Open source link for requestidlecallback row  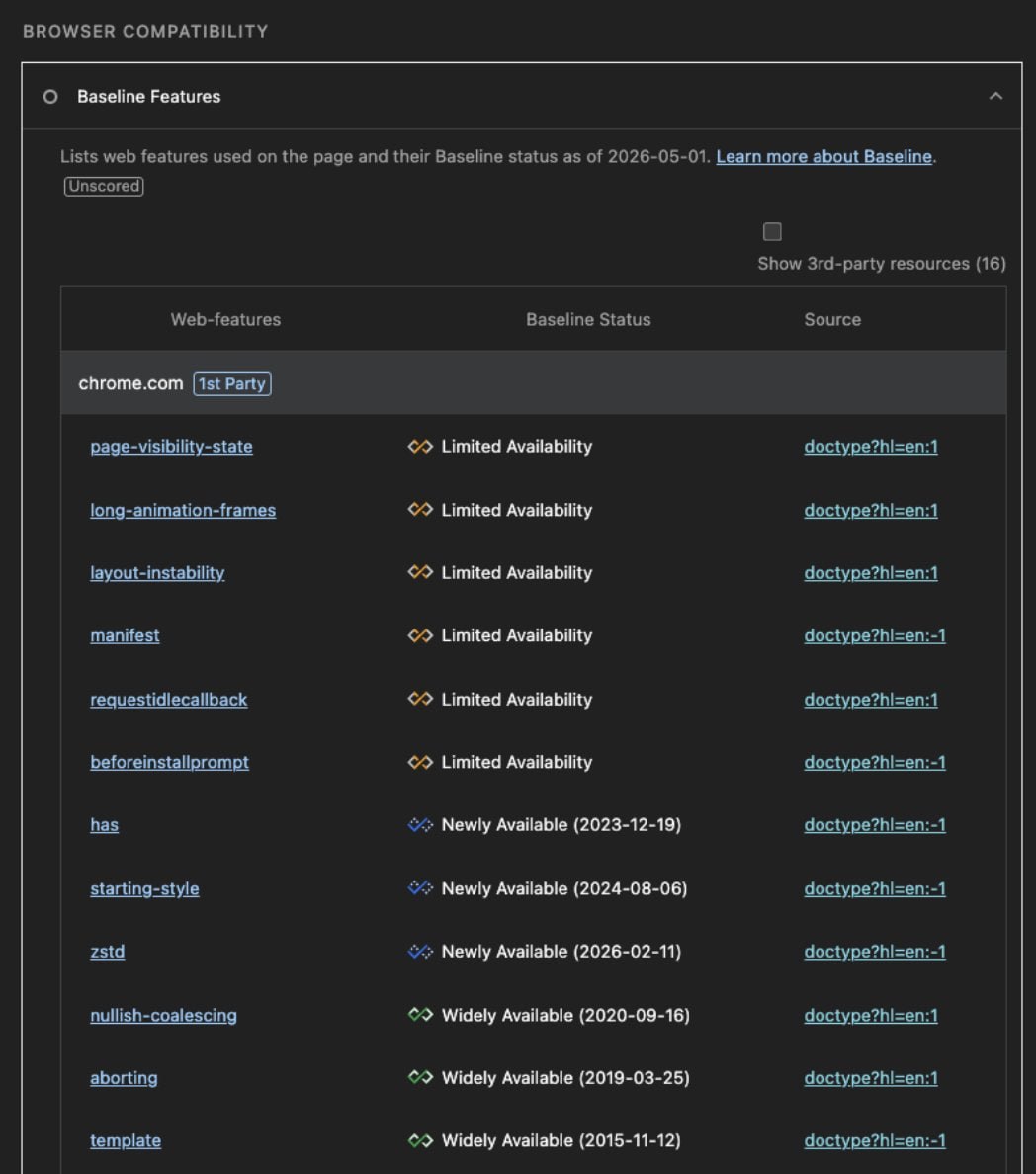click(871, 700)
